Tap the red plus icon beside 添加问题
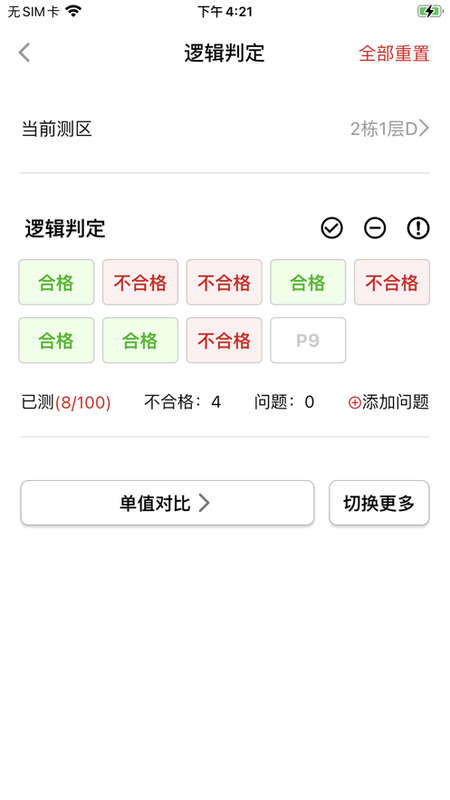Image resolution: width=450 pixels, height=800 pixels. [x=355, y=403]
